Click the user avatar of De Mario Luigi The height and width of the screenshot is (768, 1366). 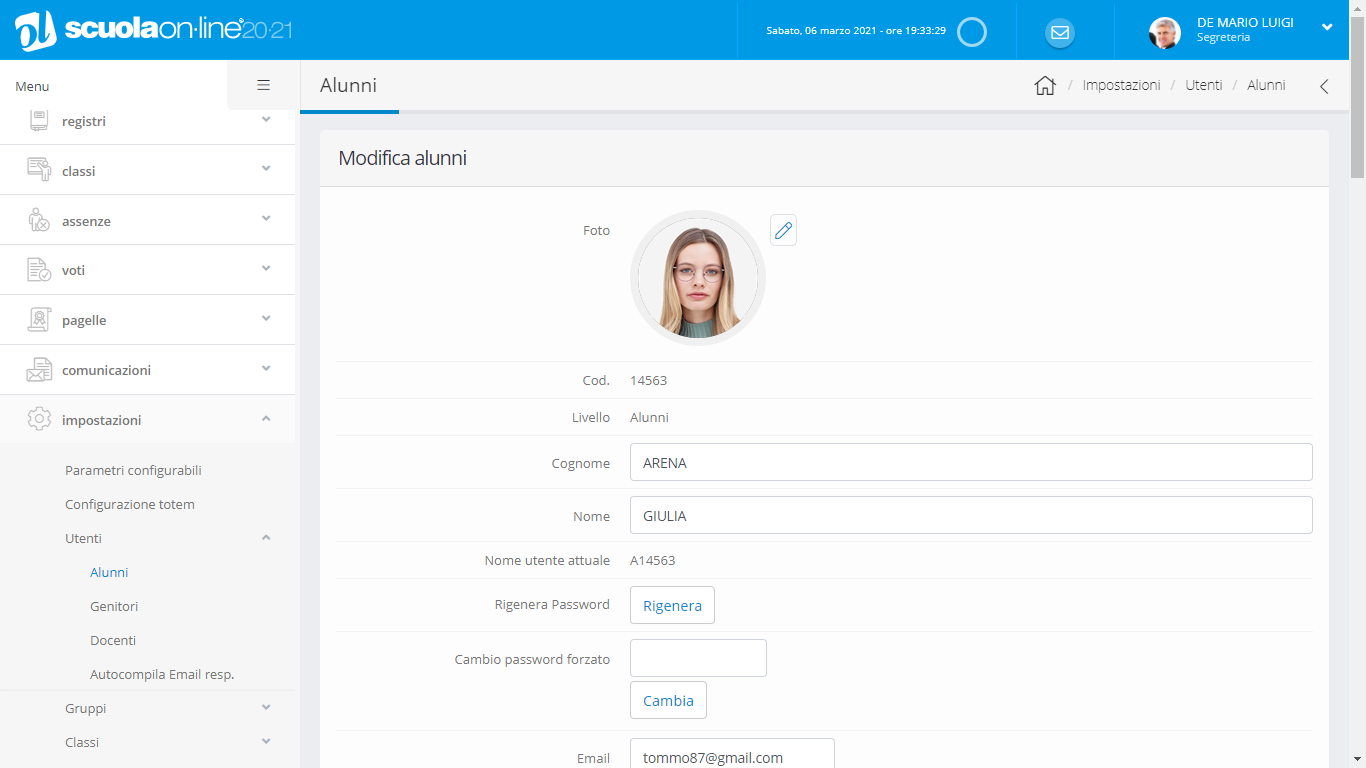(1164, 32)
